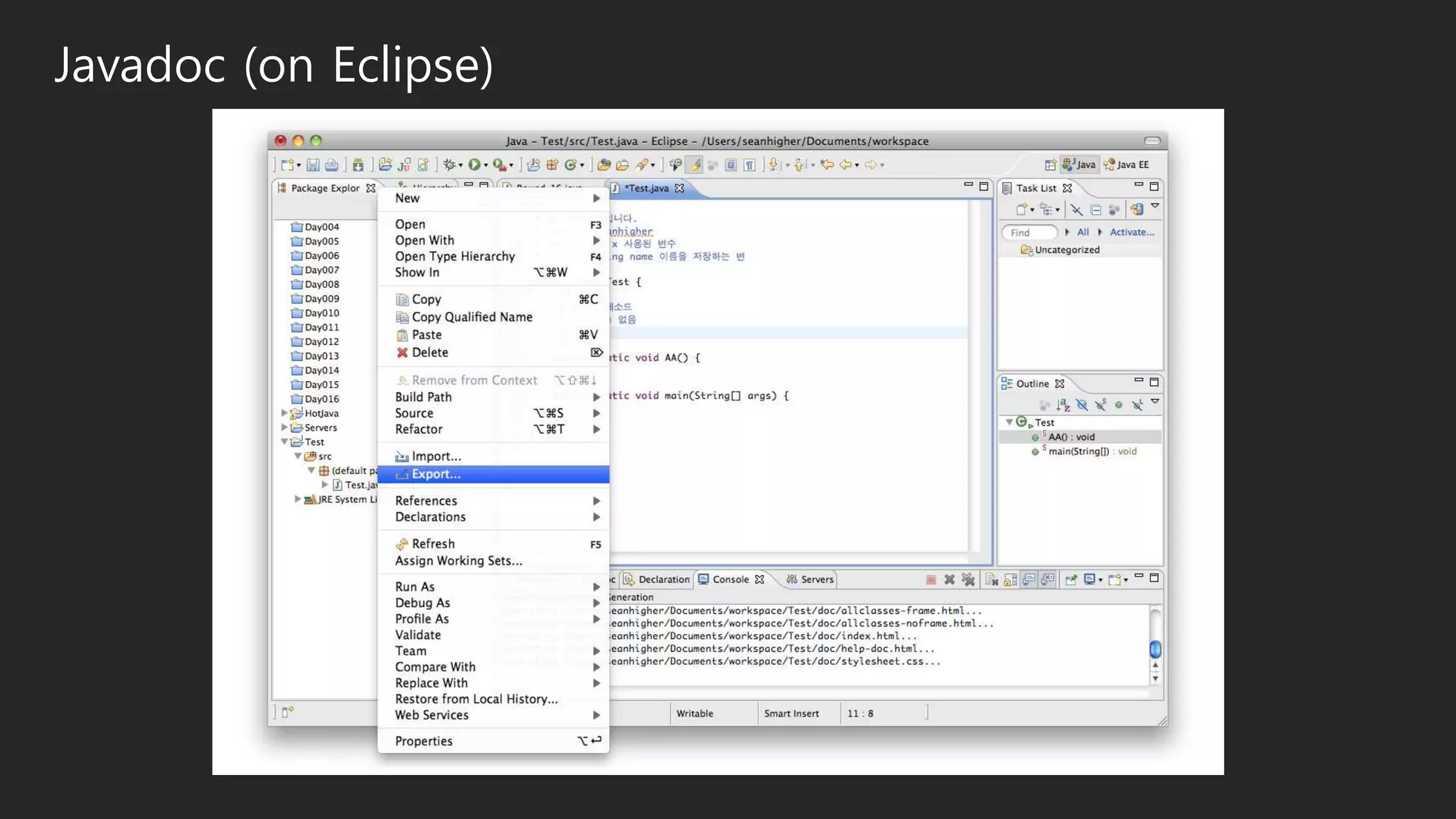Click Remove Launch X icon in console
1456x819 pixels.
(x=949, y=579)
